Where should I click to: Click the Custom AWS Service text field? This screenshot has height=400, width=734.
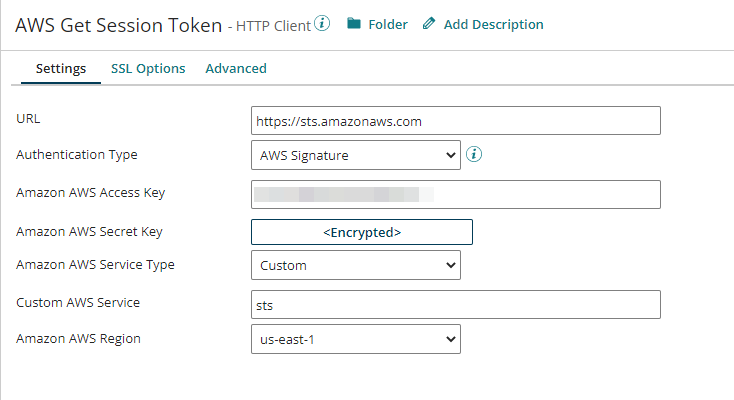455,304
